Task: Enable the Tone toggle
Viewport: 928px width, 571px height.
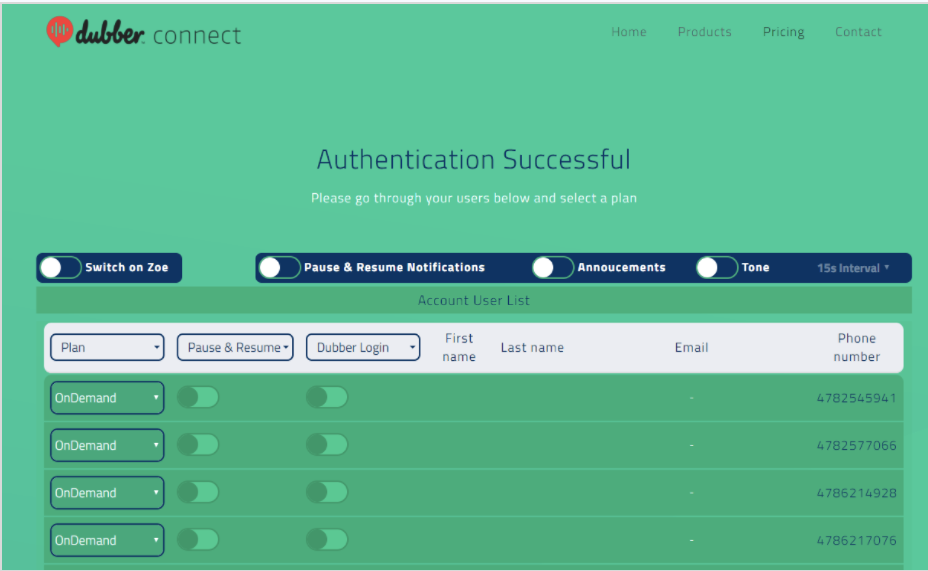Action: point(717,267)
